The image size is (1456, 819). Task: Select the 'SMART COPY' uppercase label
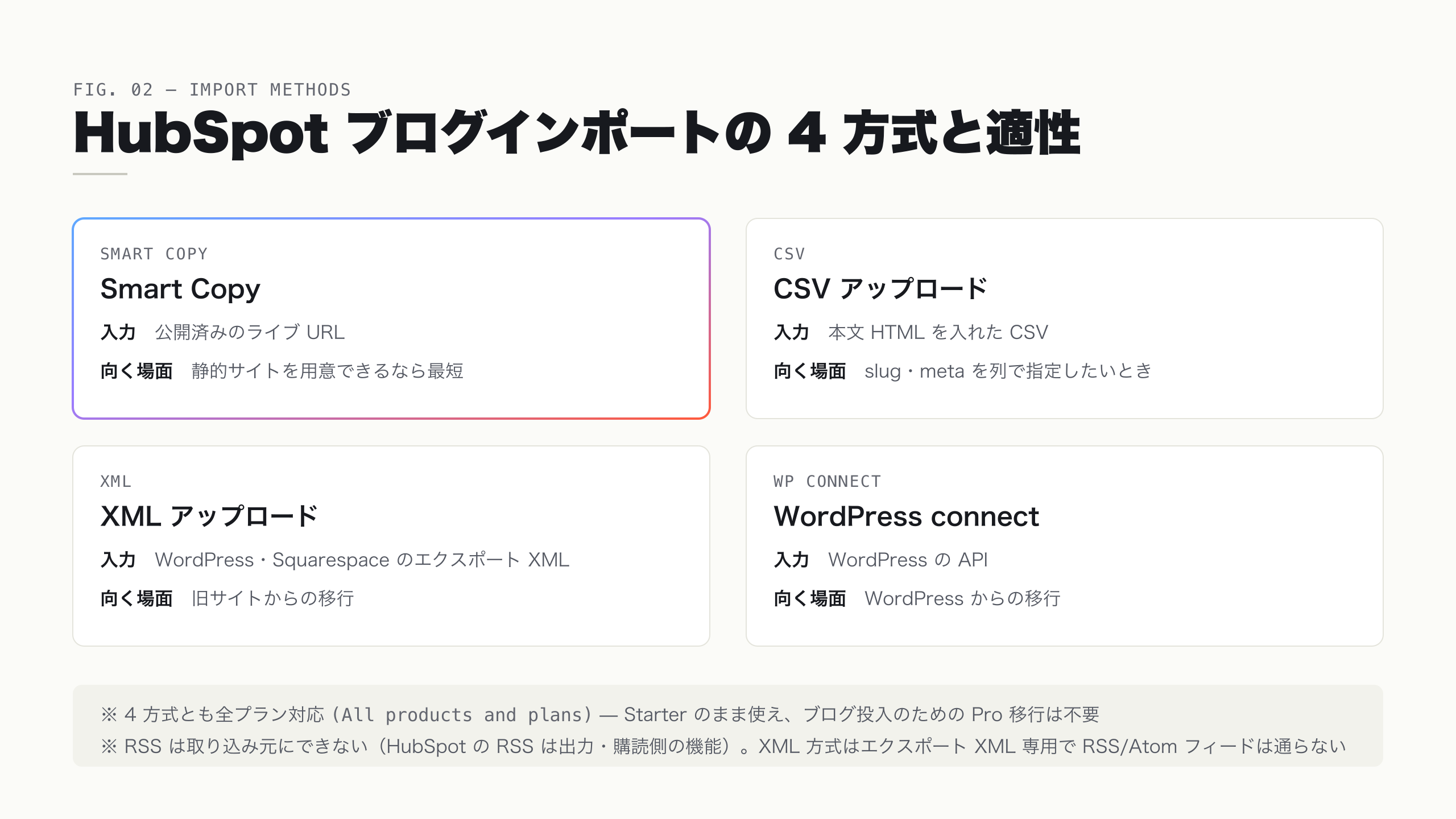click(154, 254)
